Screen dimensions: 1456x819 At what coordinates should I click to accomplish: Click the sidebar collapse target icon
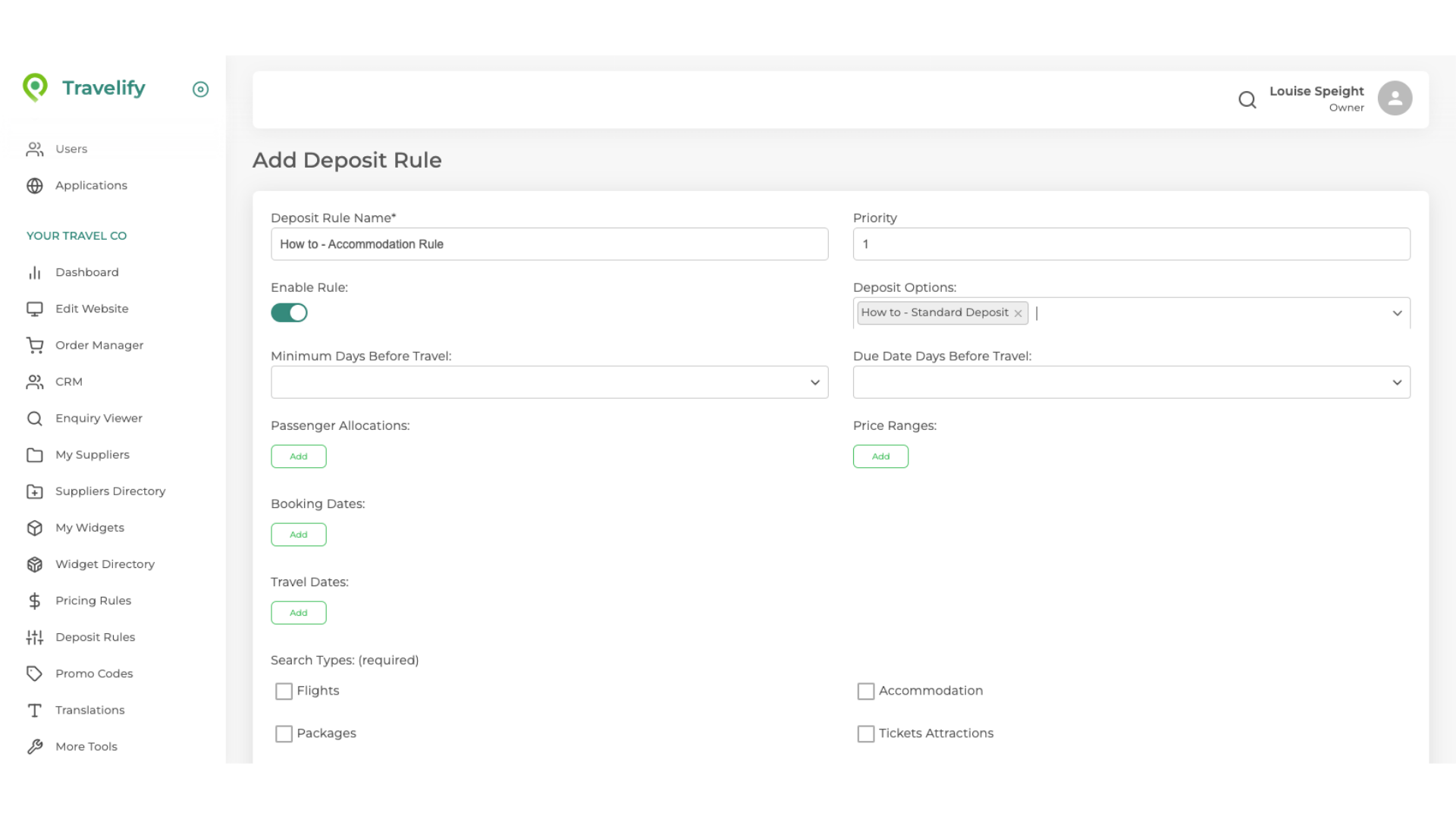click(x=200, y=89)
